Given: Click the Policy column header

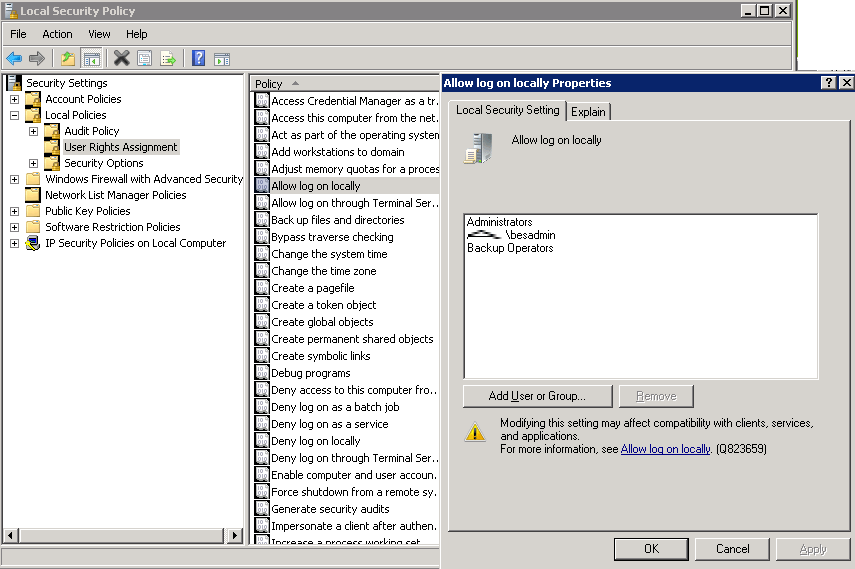Looking at the screenshot, I should [269, 84].
